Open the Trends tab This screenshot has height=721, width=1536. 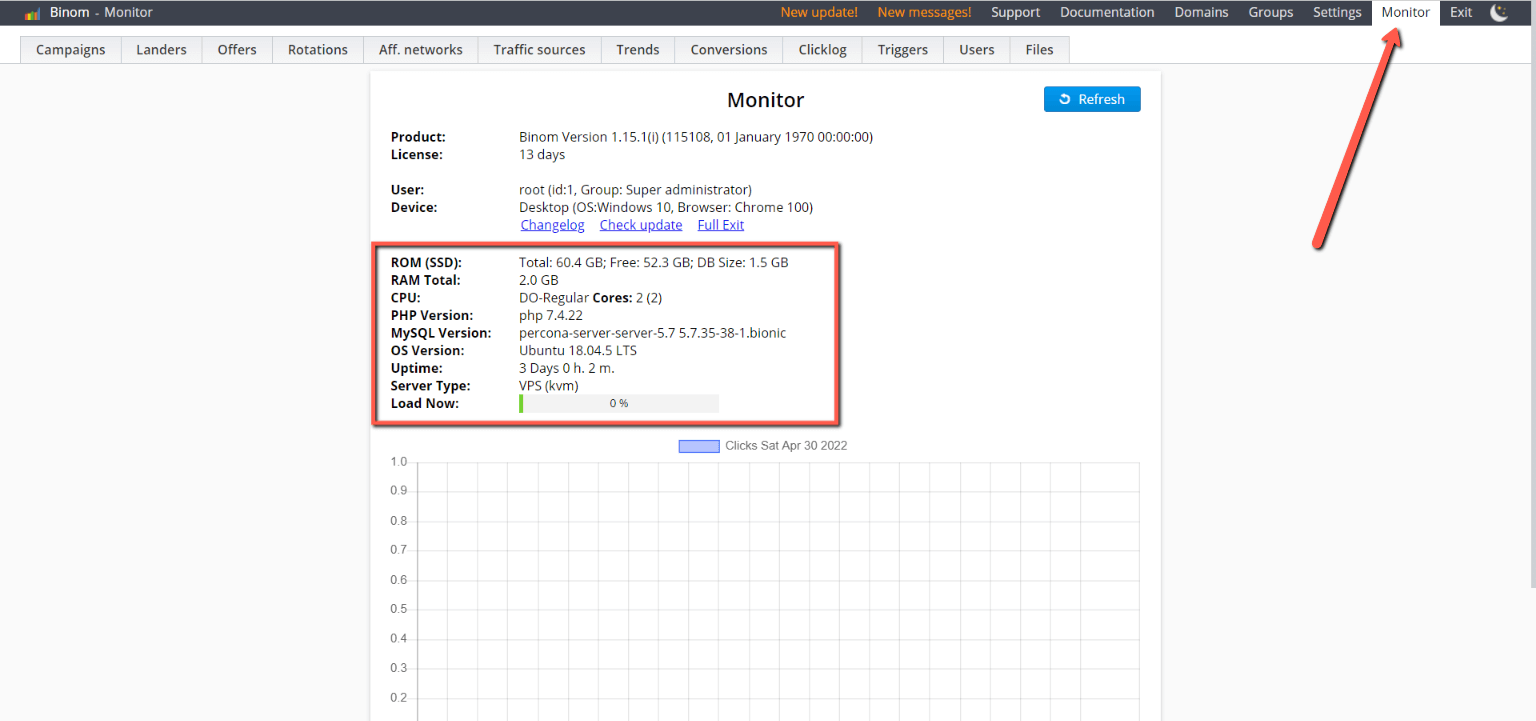638,49
